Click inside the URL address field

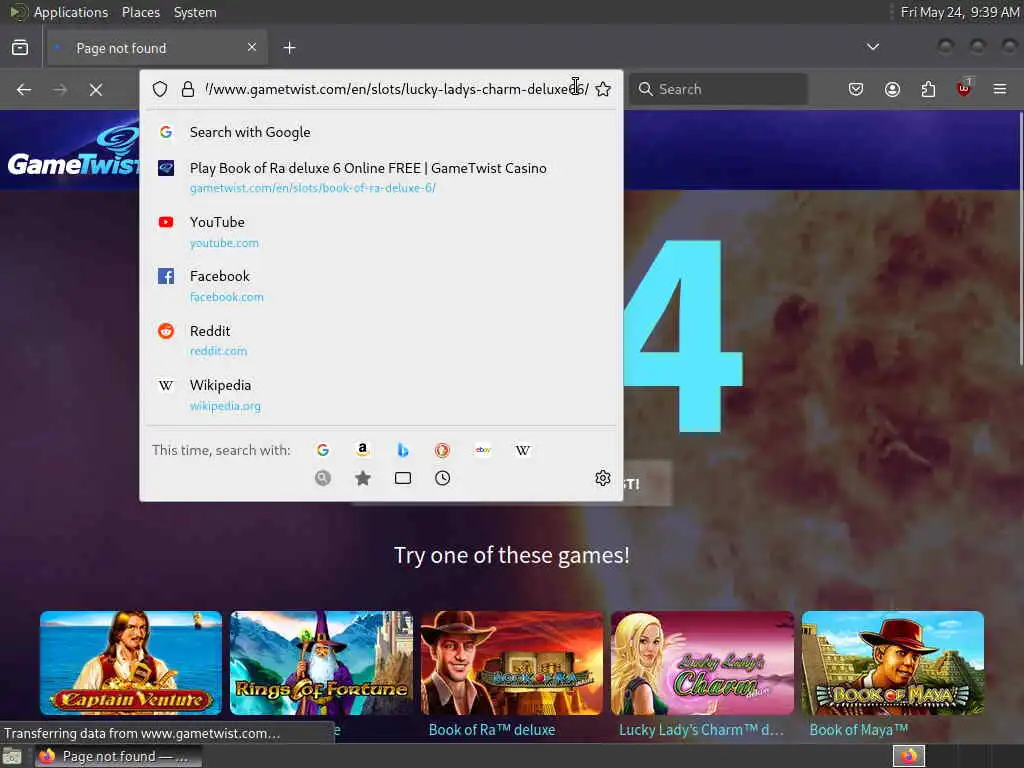point(397,89)
